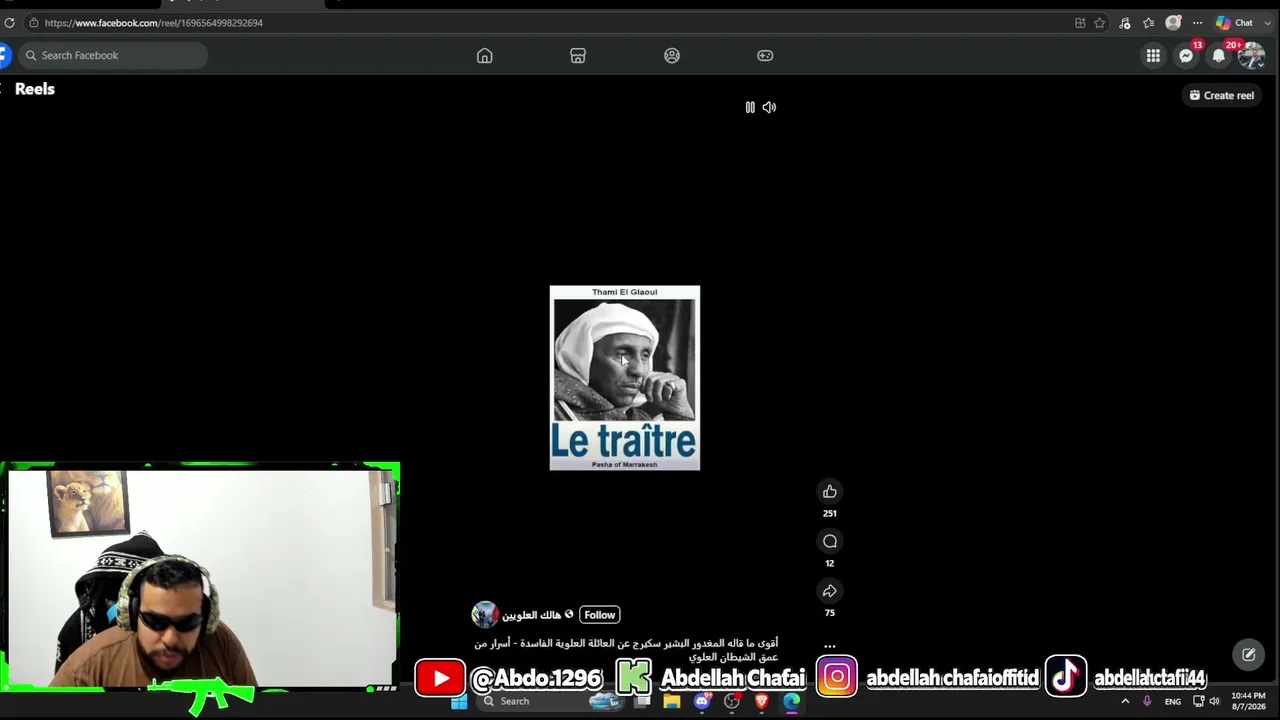Open Brave browser from taskbar
Screen dimensions: 1280x720
(762, 701)
